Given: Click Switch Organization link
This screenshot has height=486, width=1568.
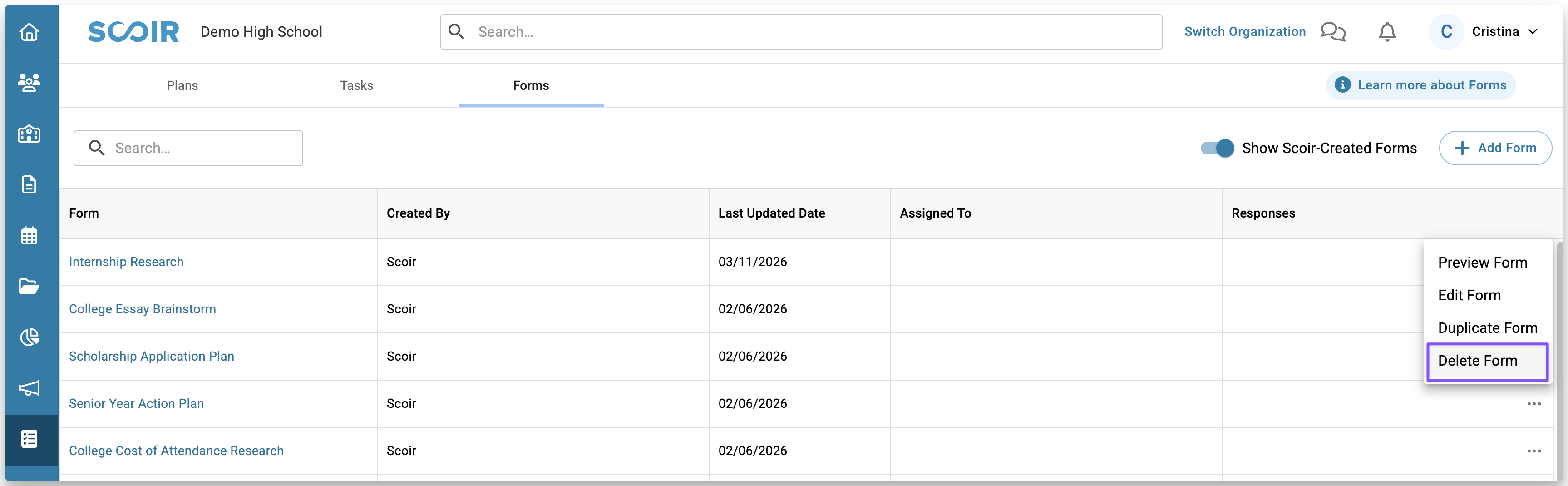Looking at the screenshot, I should (1244, 32).
